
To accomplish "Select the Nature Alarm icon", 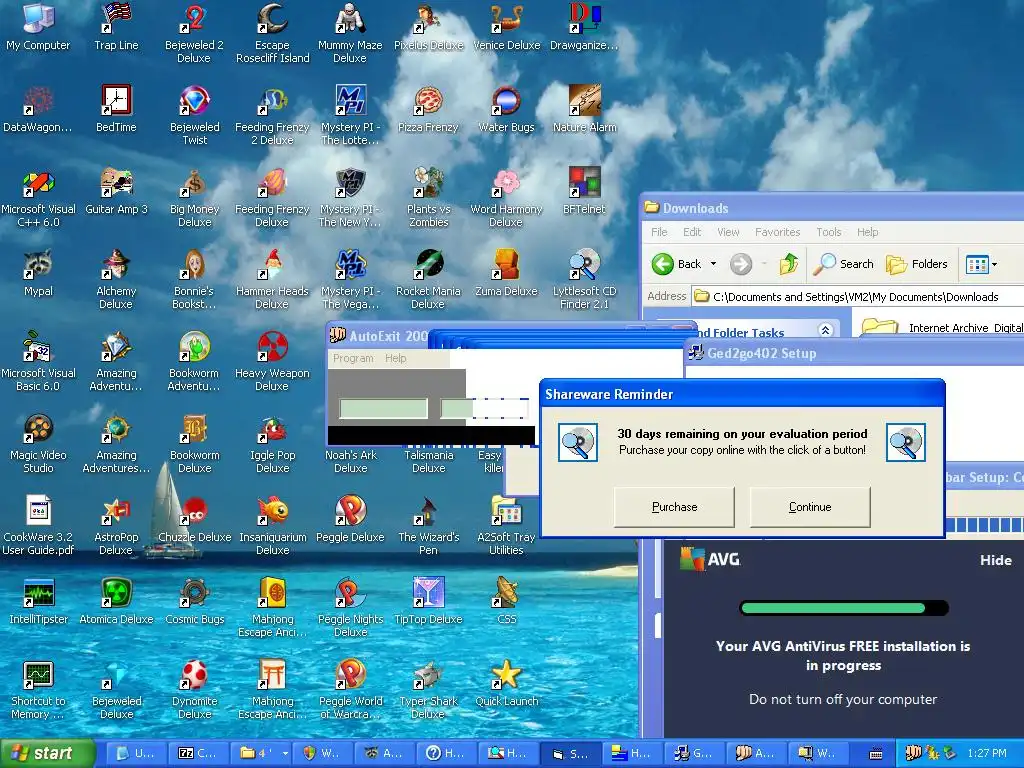I will (x=584, y=109).
